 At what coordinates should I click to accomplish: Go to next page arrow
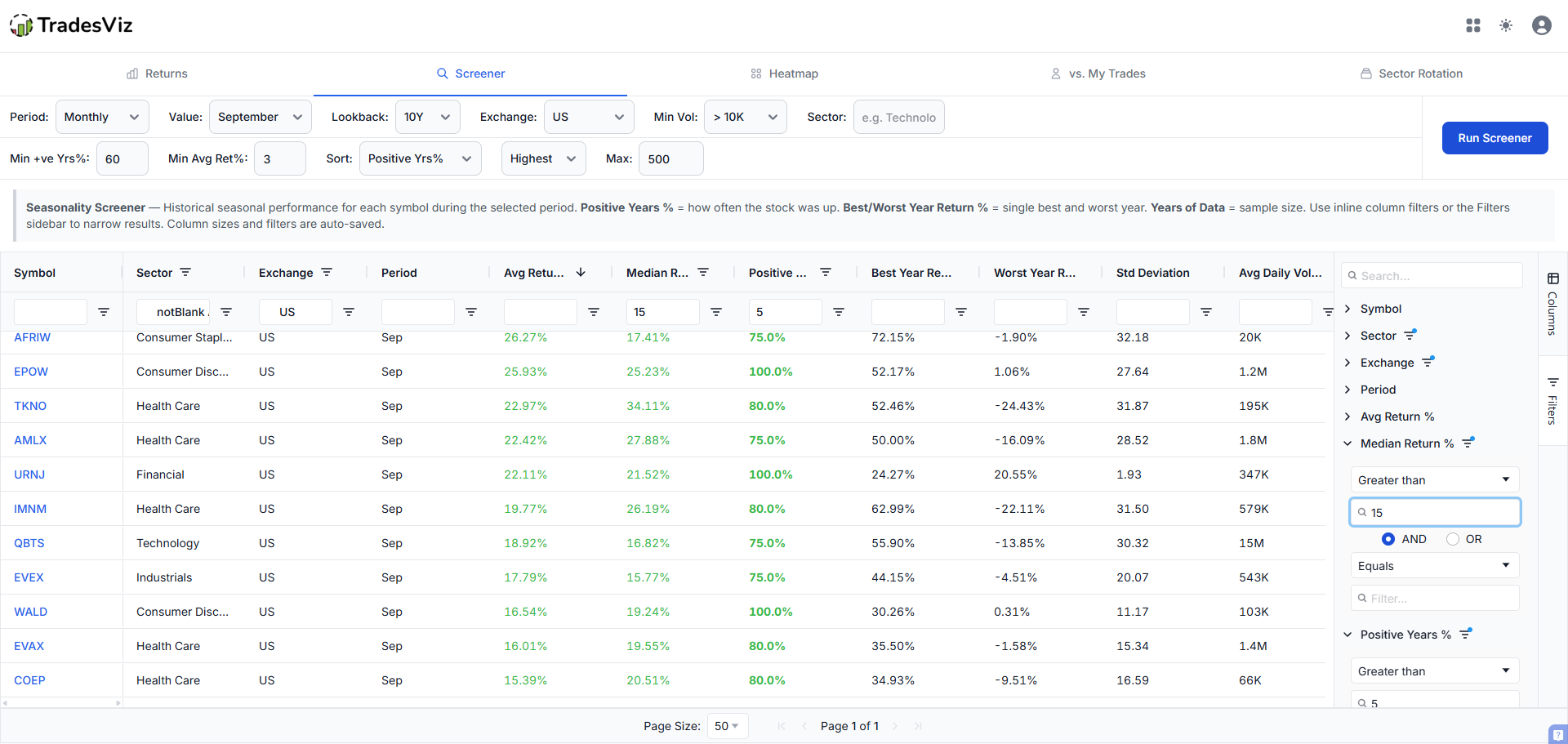click(895, 726)
